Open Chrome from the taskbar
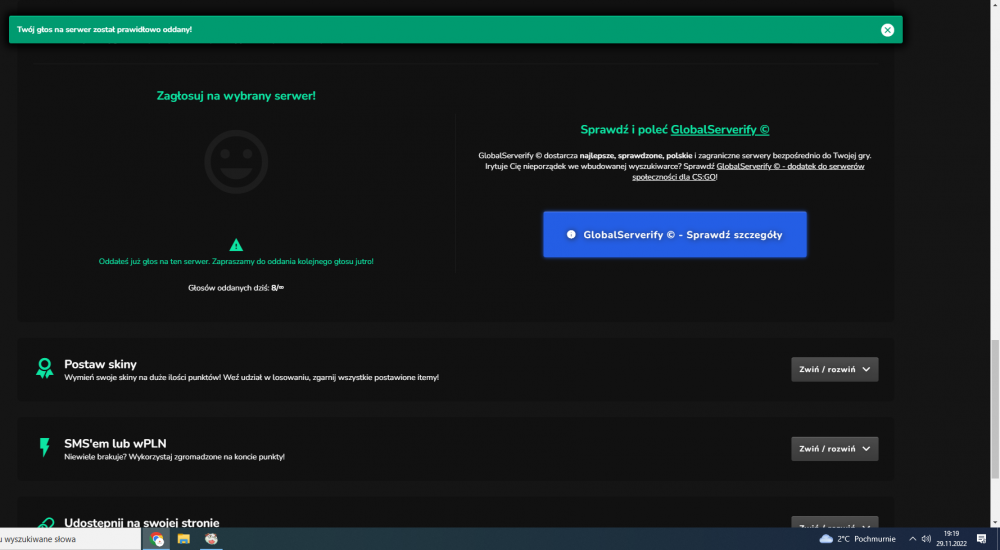This screenshot has height=550, width=1000. point(156,539)
